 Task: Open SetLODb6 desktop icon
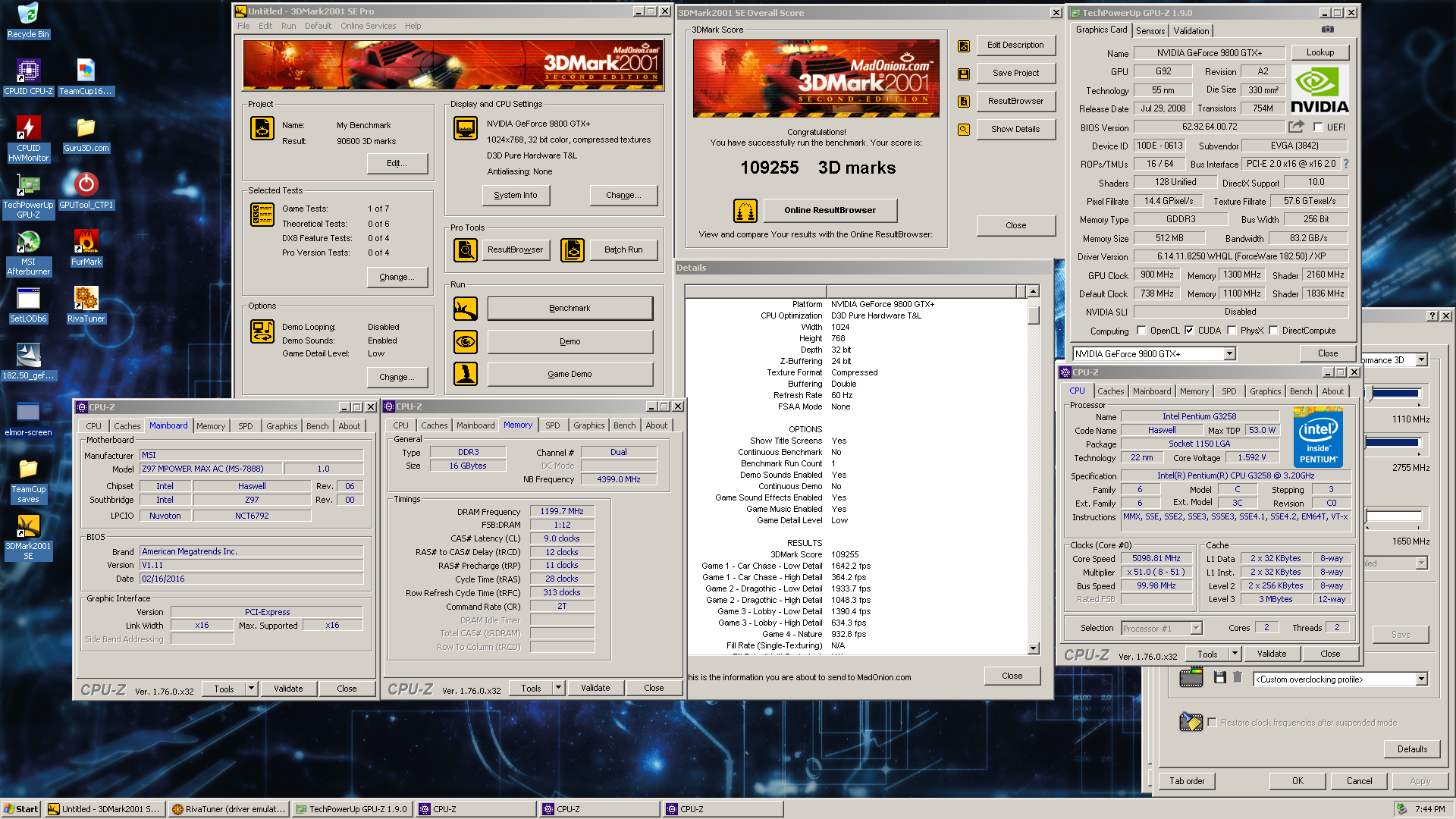point(28,303)
